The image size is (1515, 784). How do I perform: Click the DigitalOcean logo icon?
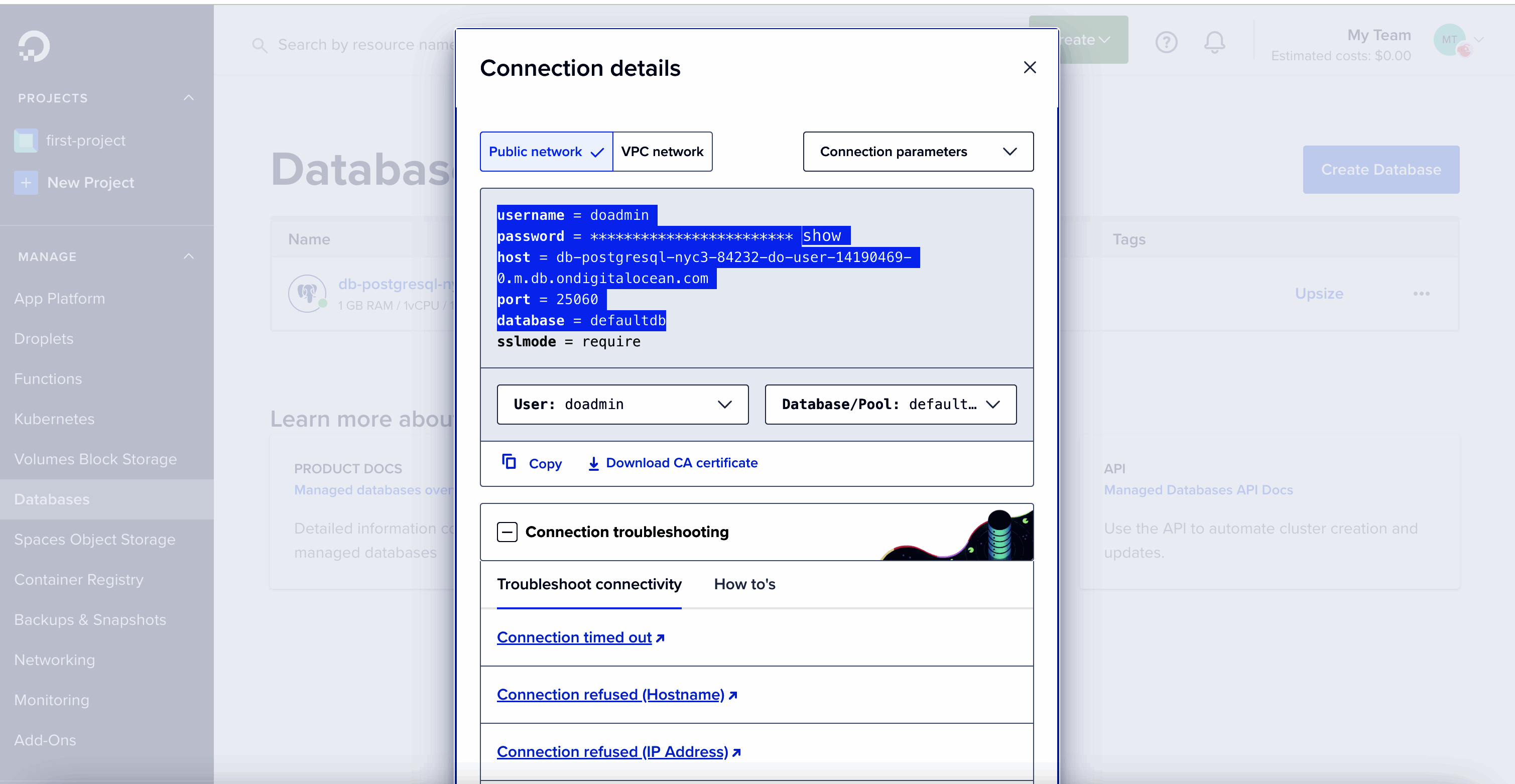coord(34,46)
